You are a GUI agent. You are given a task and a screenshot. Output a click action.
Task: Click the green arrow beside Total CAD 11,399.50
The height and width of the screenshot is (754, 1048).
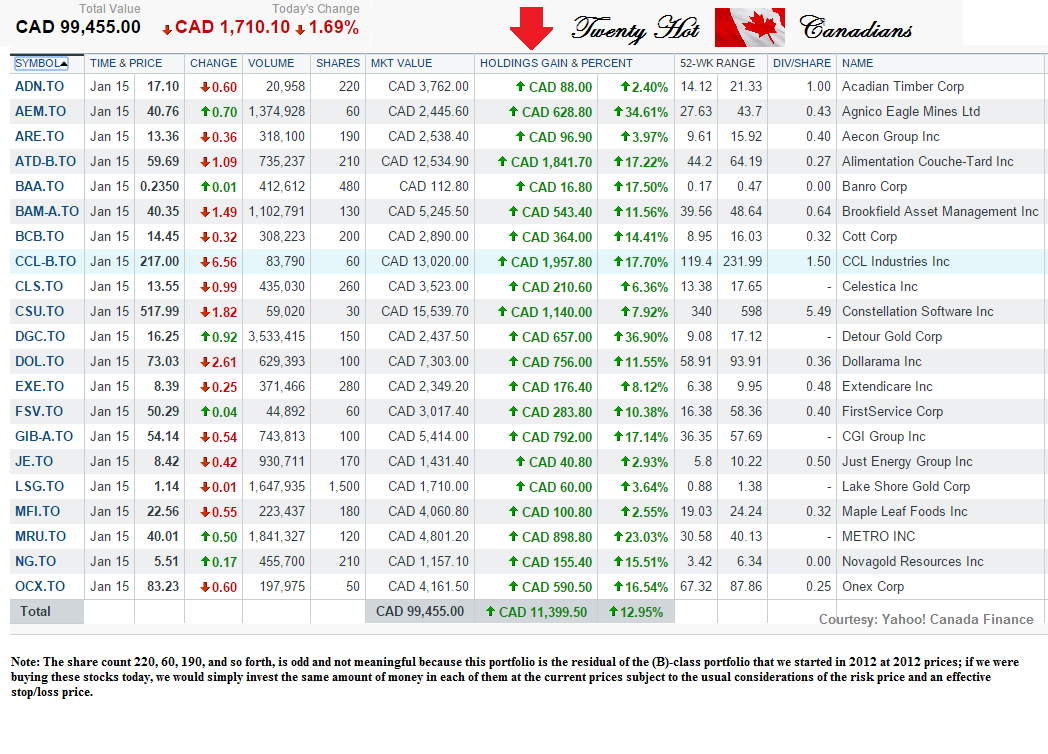tap(490, 611)
